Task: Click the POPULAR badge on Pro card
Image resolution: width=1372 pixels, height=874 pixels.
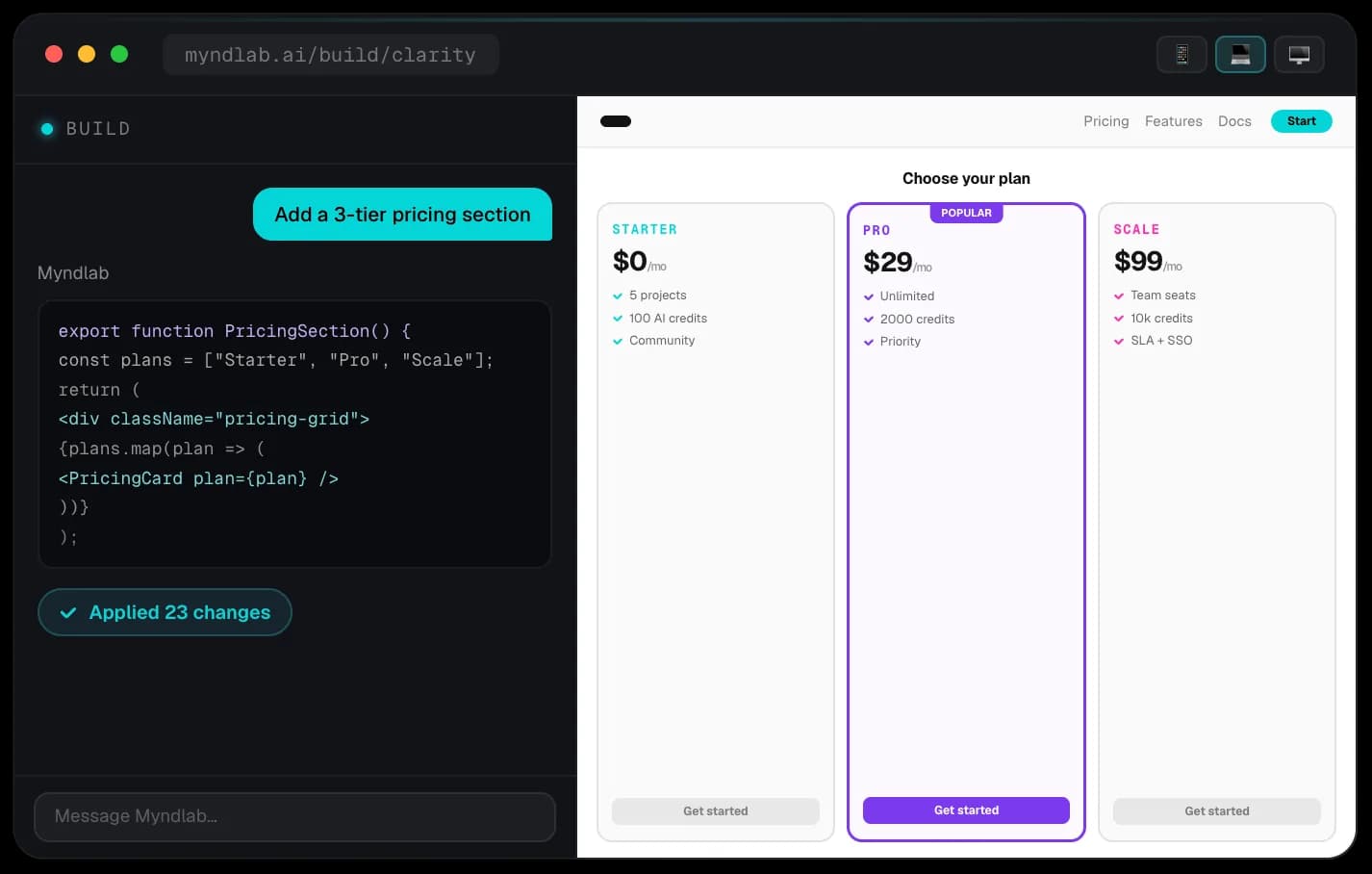Action: [x=966, y=213]
